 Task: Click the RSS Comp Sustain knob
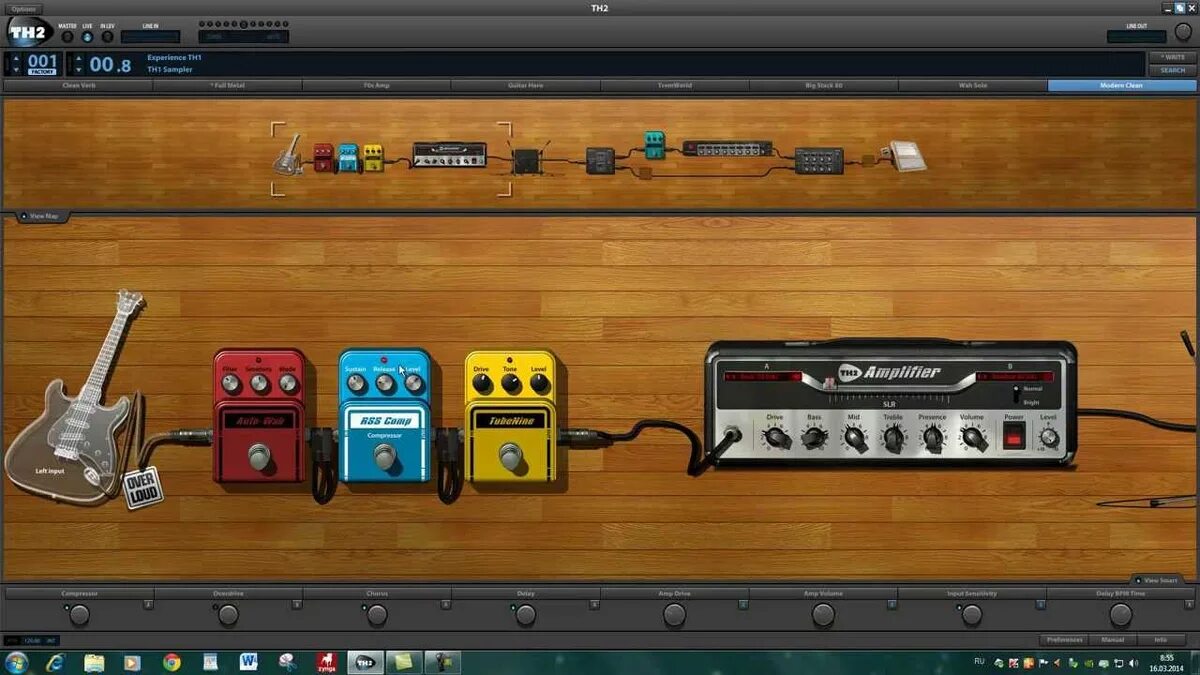tap(357, 384)
